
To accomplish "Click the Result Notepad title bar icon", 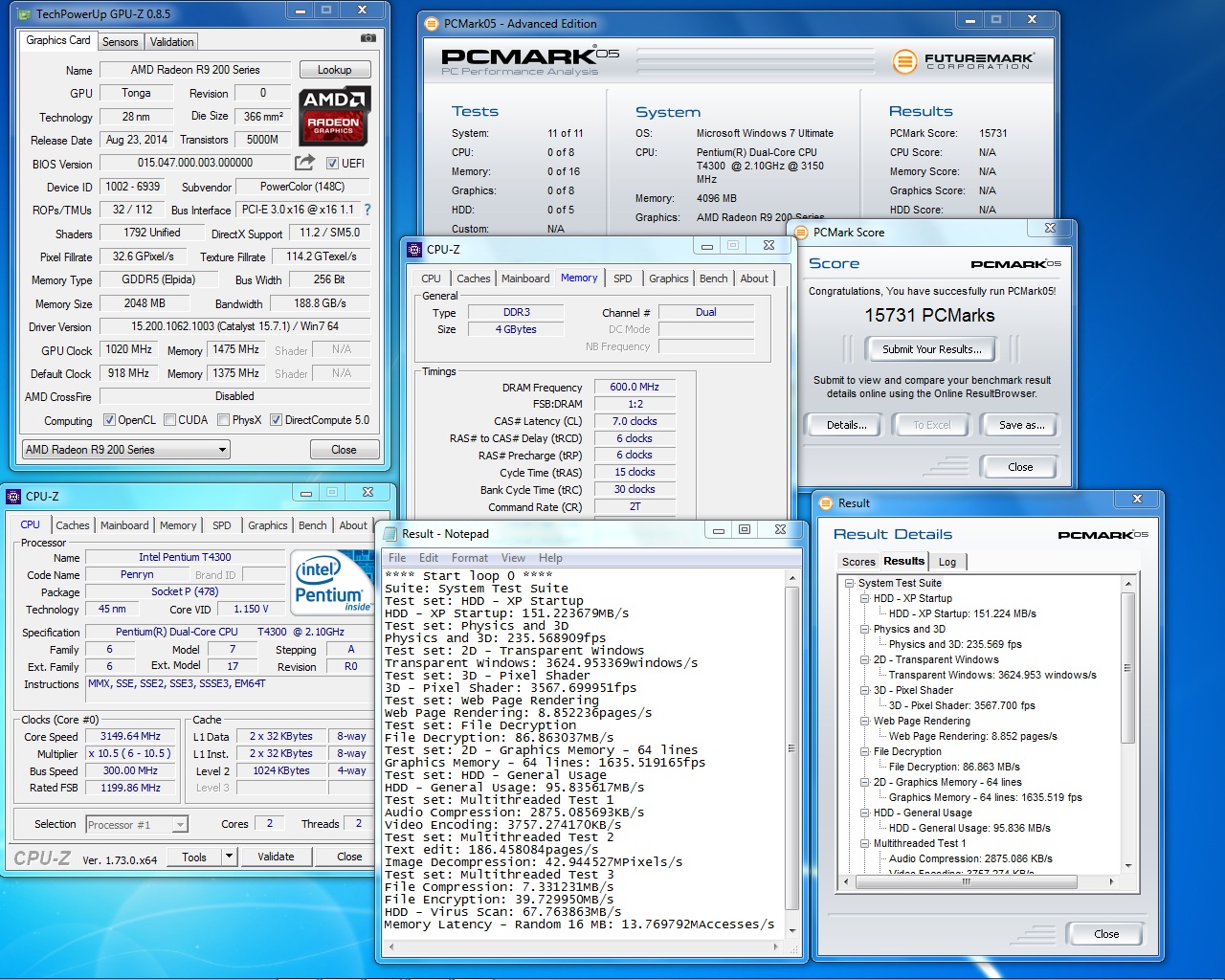I will [389, 533].
